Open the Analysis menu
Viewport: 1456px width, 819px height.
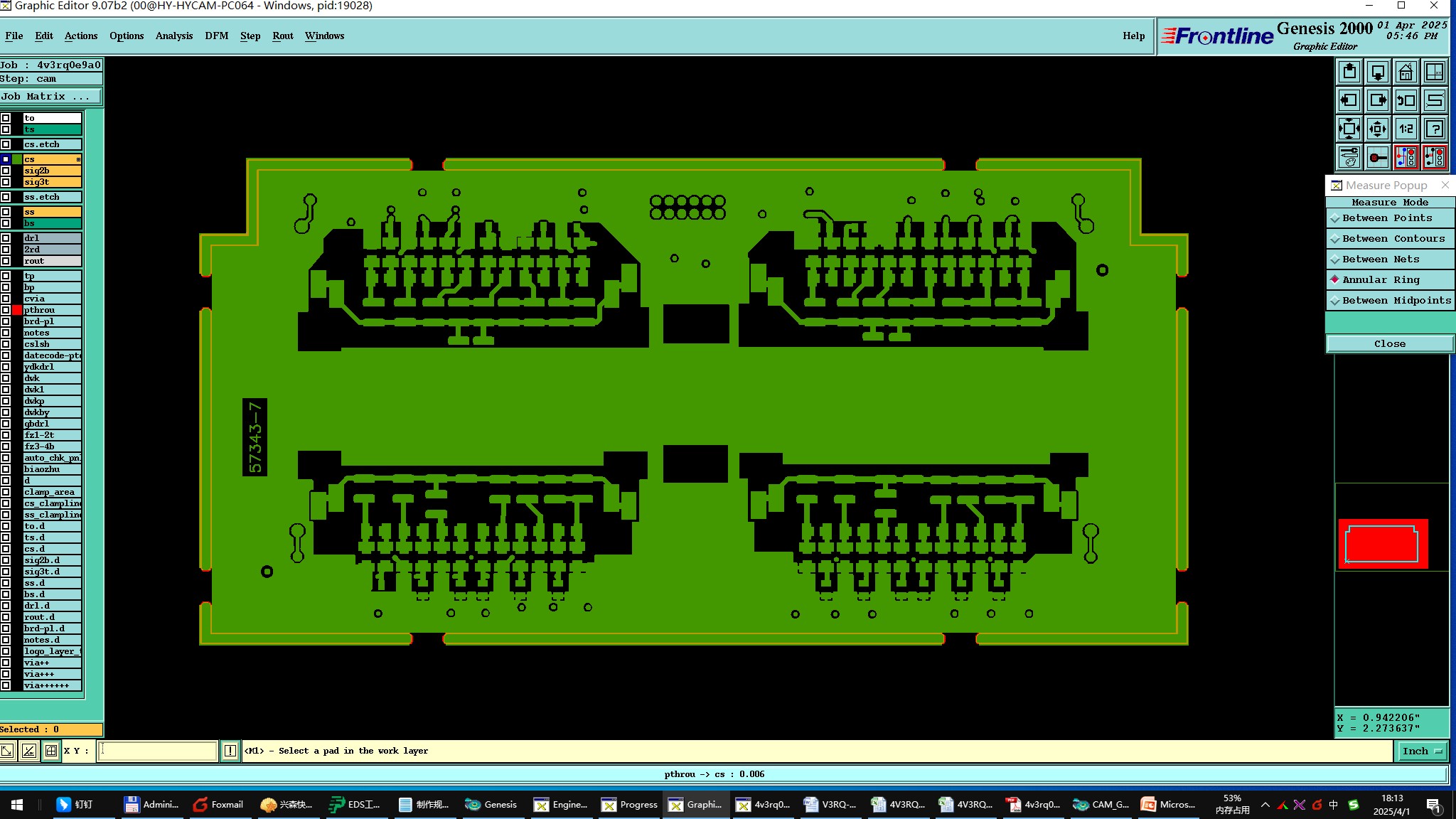pos(173,36)
